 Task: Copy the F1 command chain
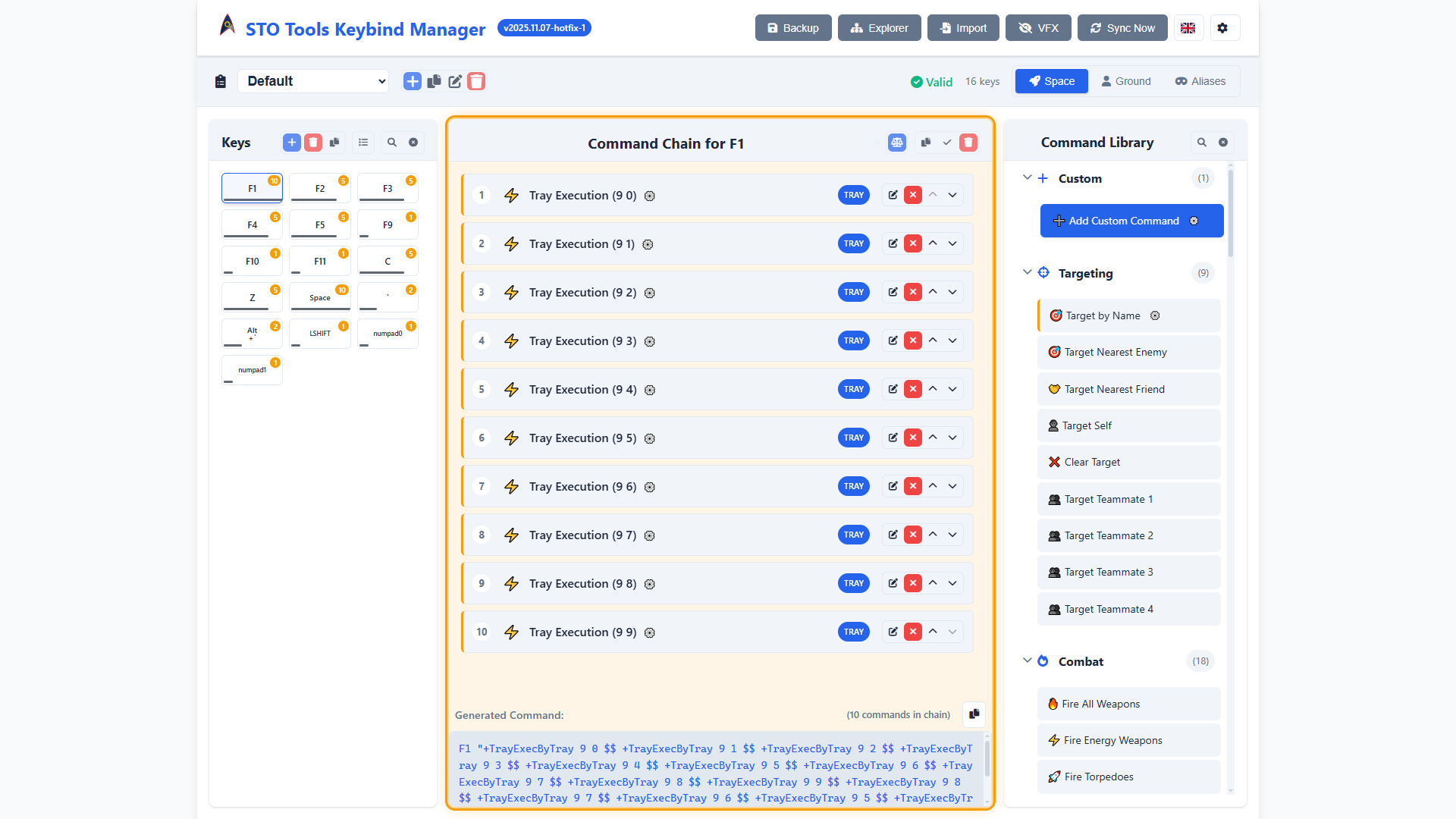[925, 142]
